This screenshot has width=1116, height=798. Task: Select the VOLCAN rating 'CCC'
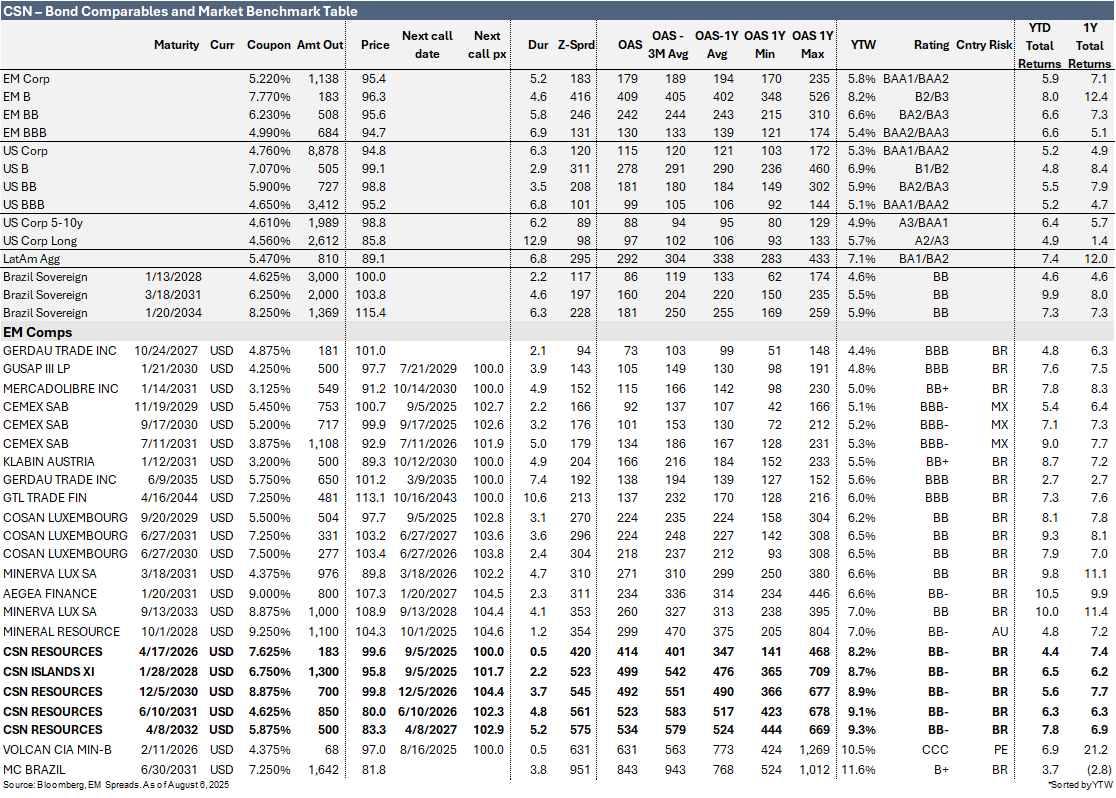pos(935,750)
